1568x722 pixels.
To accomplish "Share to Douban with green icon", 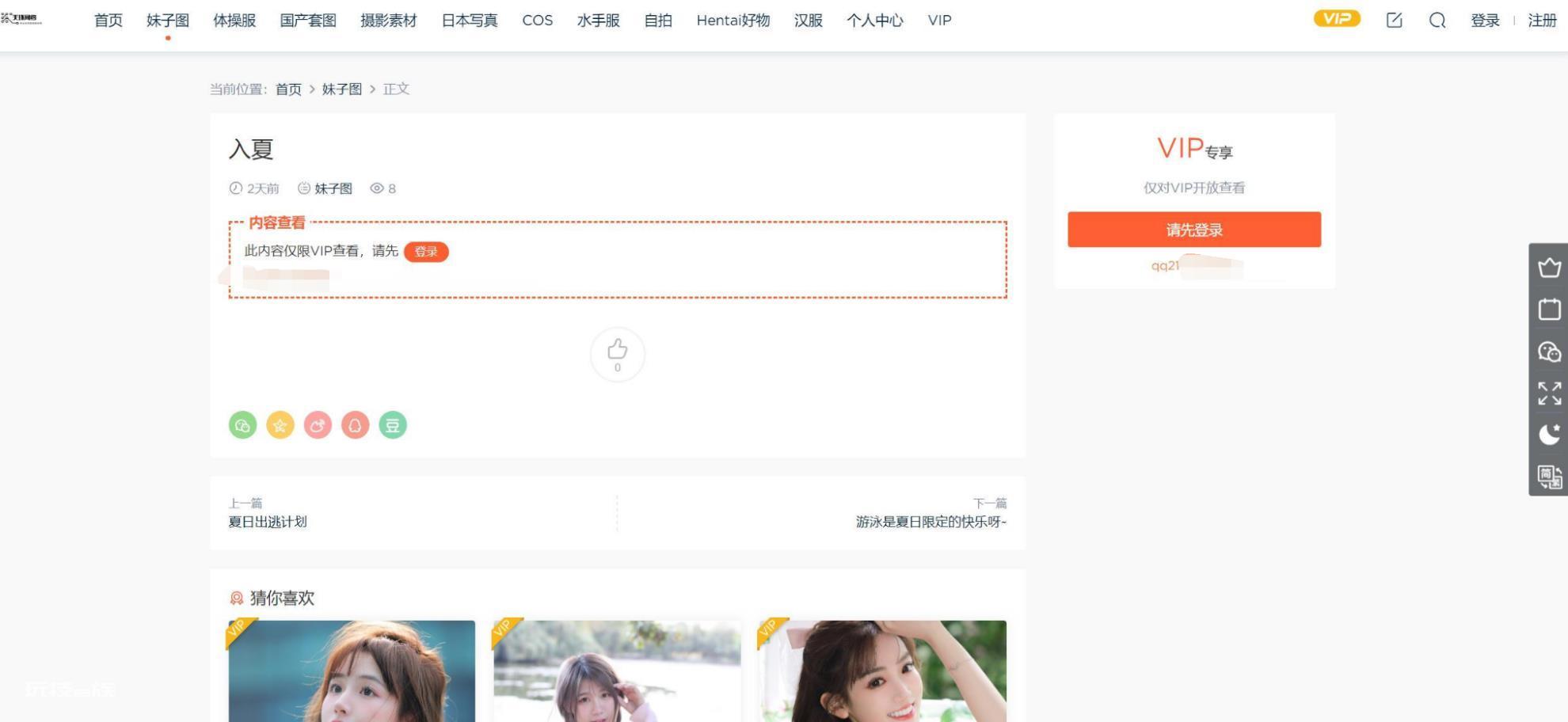I will [x=393, y=425].
